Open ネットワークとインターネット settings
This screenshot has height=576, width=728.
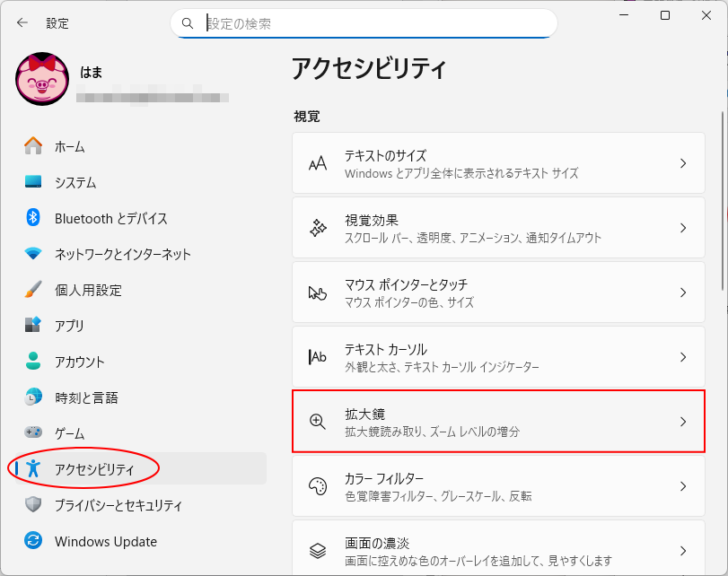pyautogui.click(x=141, y=254)
